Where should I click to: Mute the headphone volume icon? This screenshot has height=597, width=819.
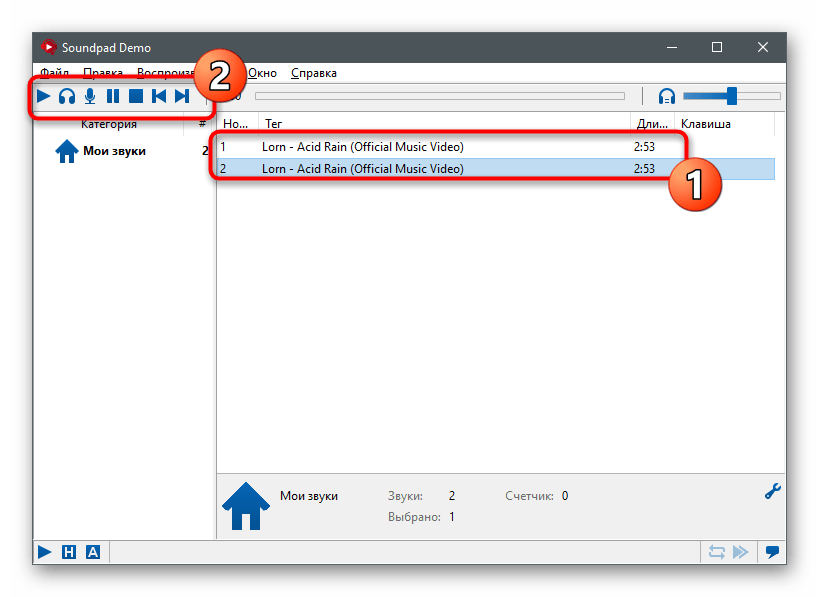[x=667, y=96]
